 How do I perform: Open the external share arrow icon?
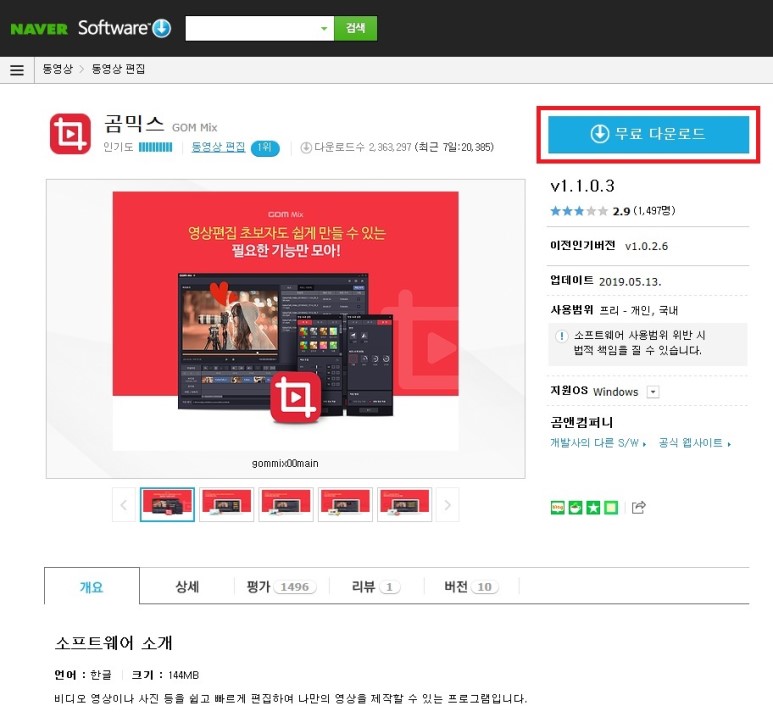click(x=638, y=507)
